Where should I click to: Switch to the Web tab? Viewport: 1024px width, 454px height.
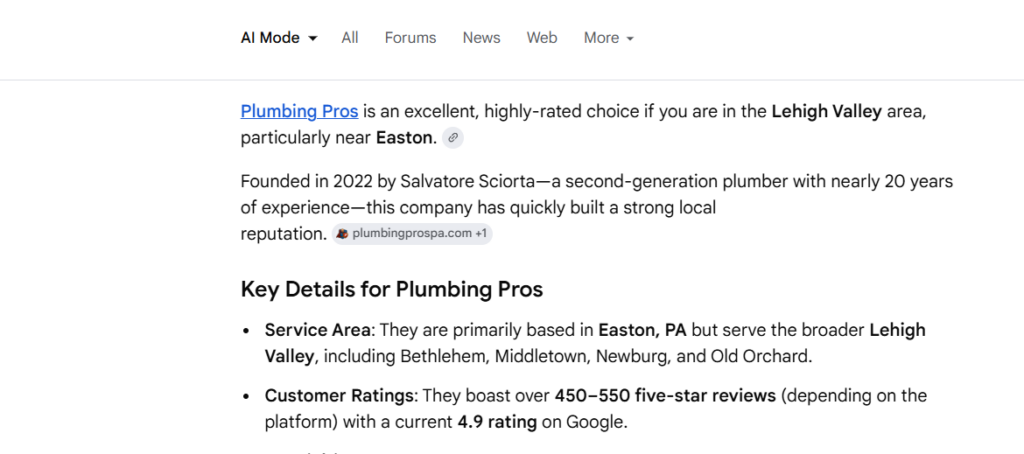click(x=542, y=38)
